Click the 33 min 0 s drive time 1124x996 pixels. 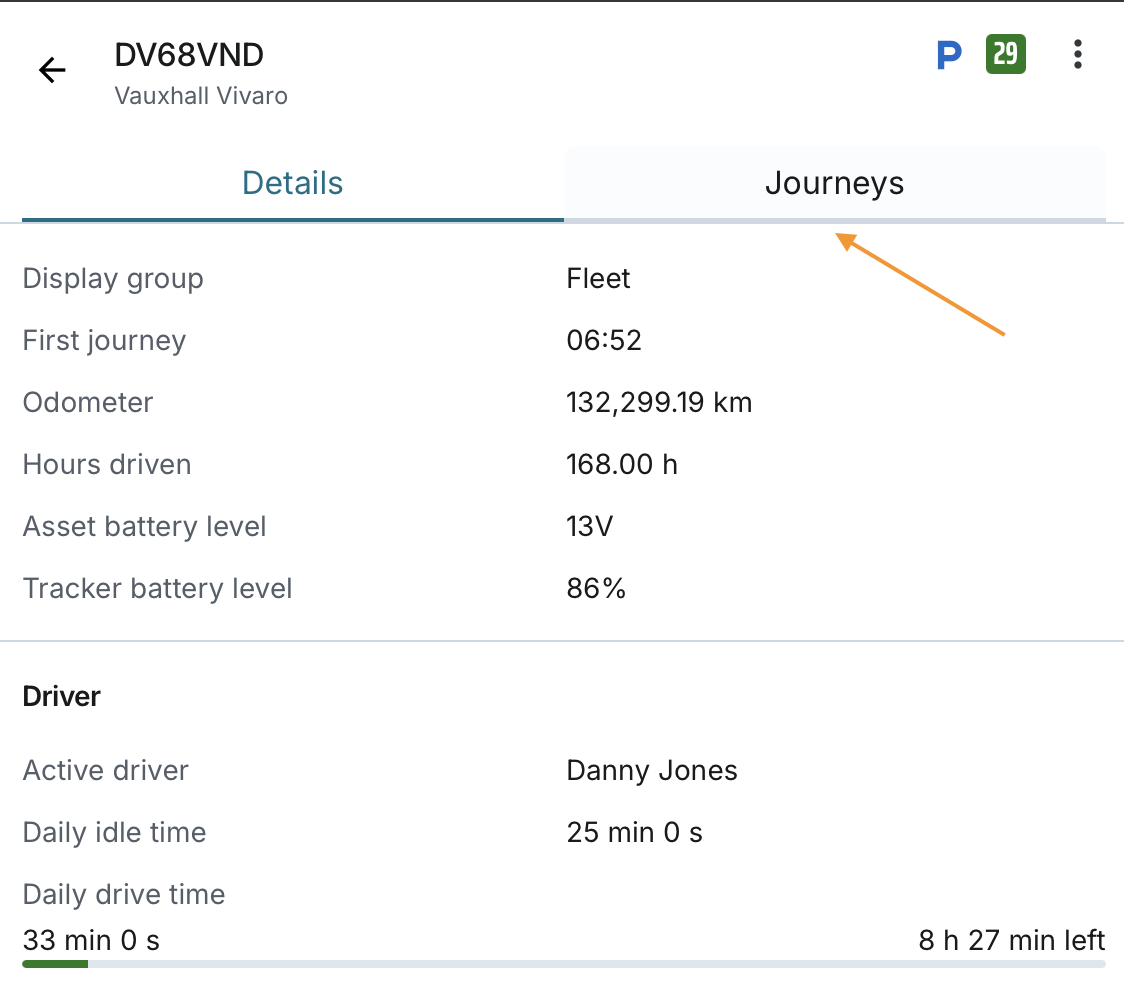pos(91,941)
